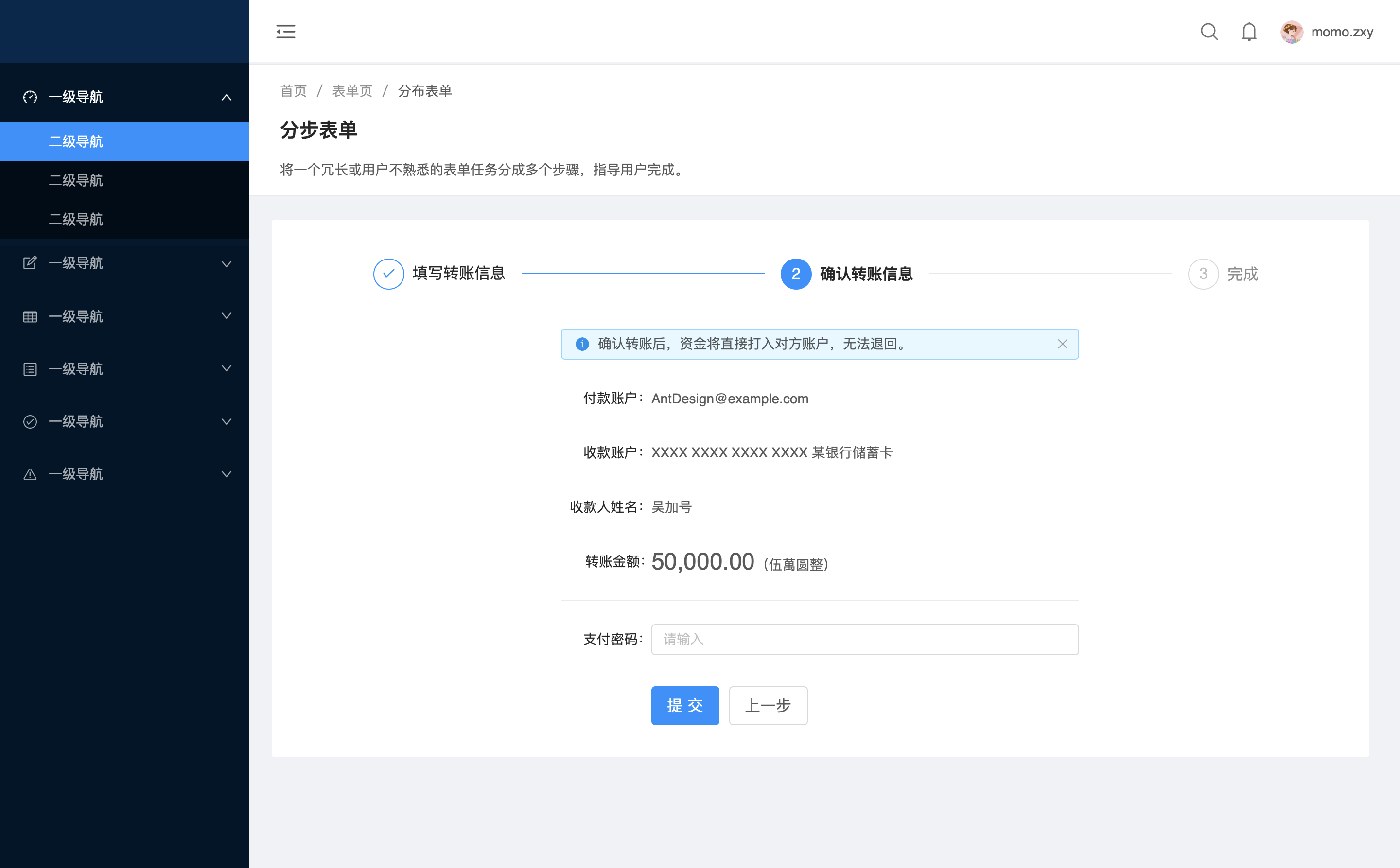Screen dimensions: 1400x868
Task: Focus the 支付密码 password input field
Action: point(864,639)
